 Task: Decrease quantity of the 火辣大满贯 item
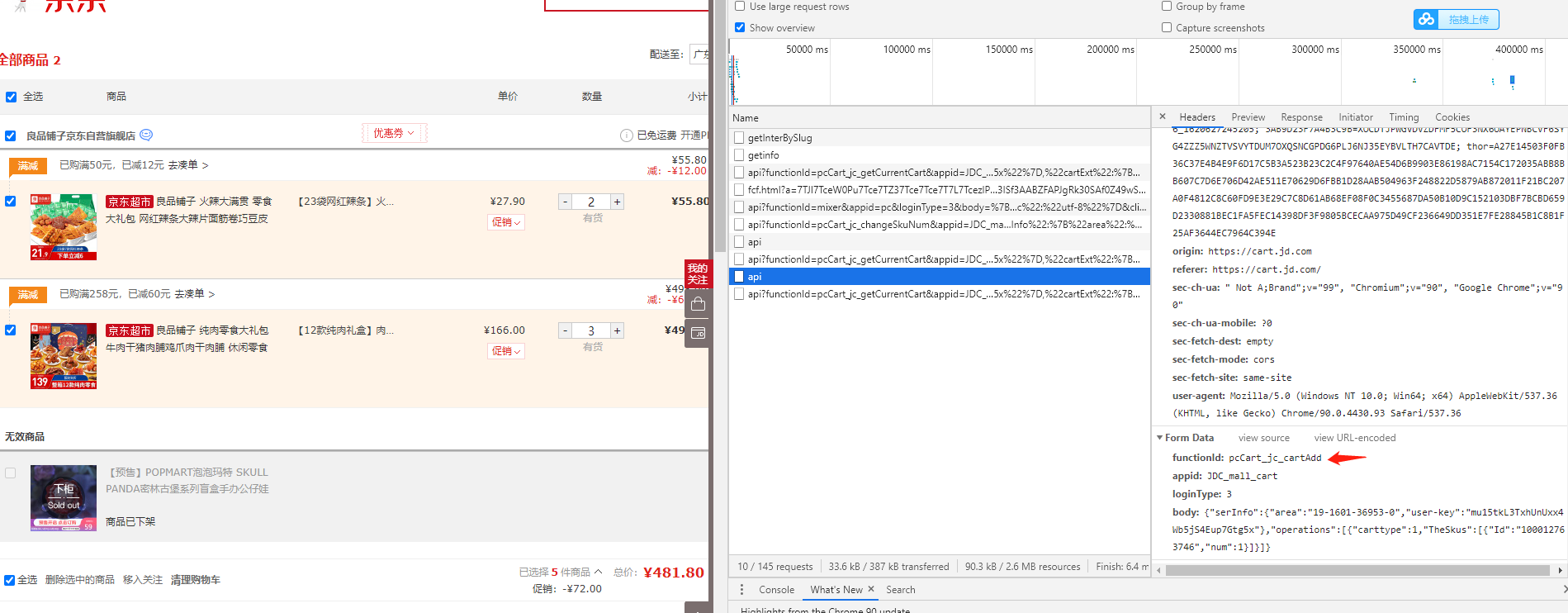(565, 202)
